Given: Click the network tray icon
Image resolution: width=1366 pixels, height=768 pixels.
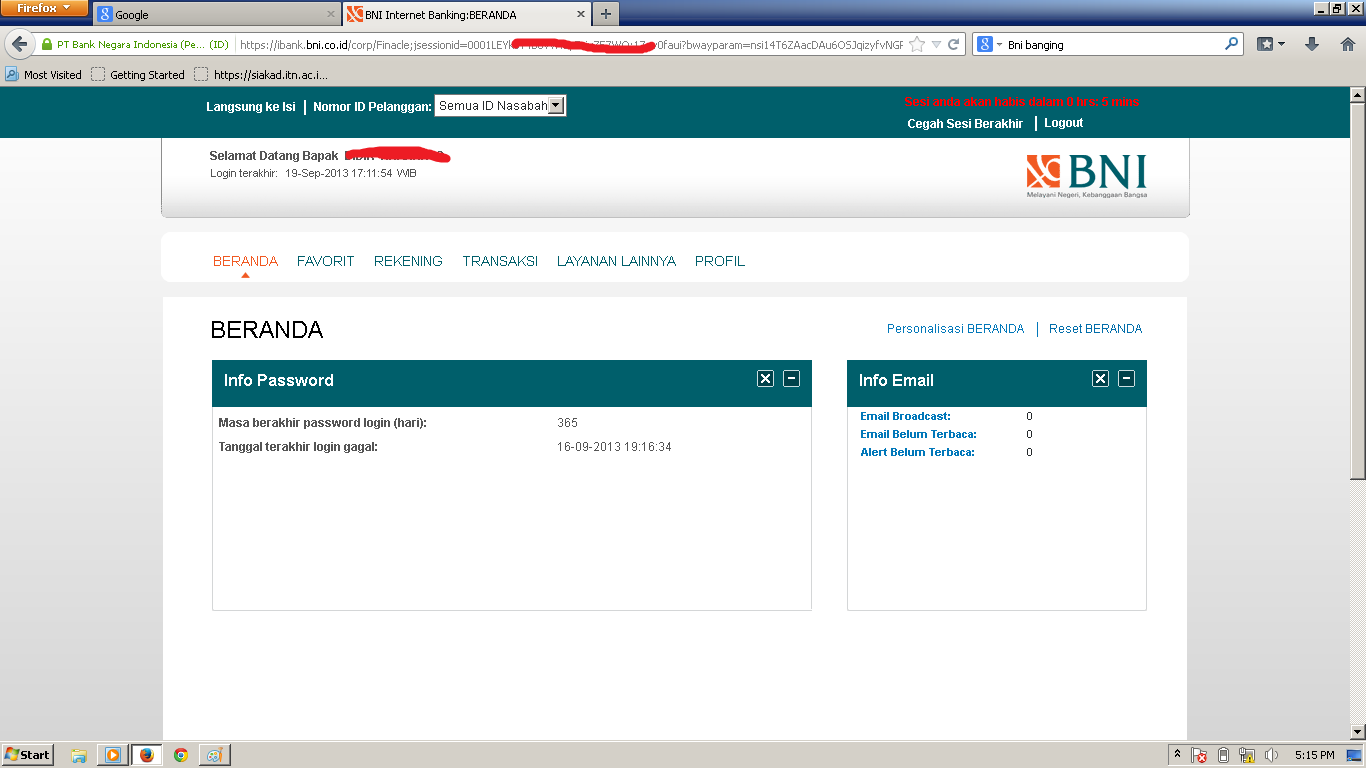Looking at the screenshot, I should pyautogui.click(x=1247, y=755).
